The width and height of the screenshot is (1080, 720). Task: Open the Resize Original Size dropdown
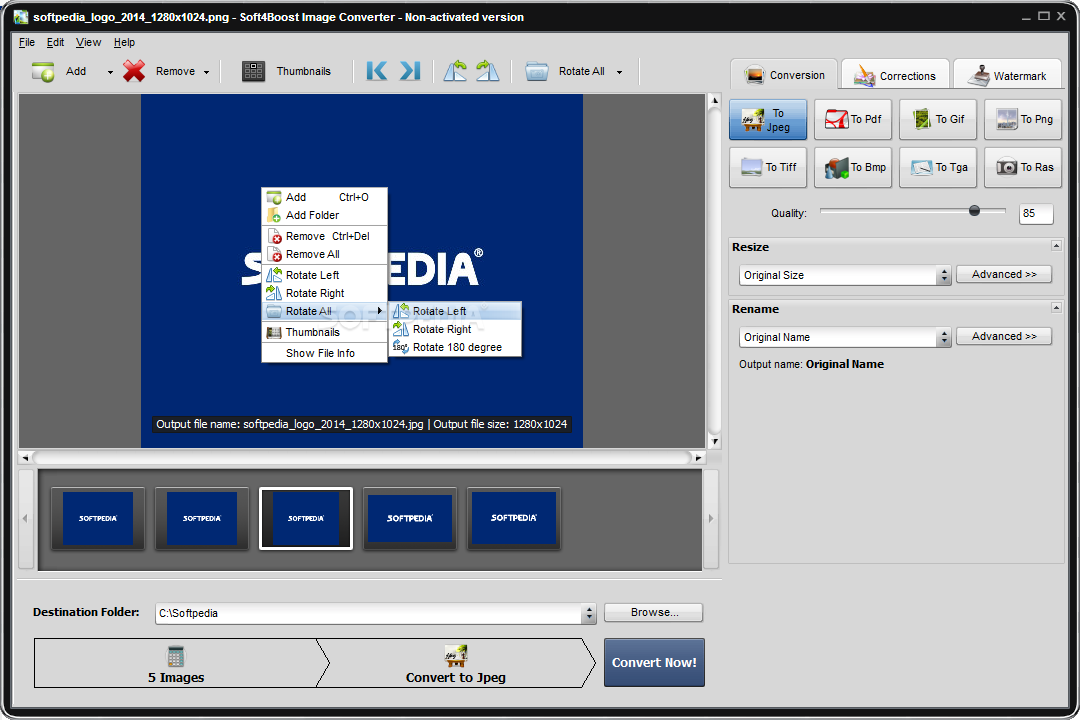[x=847, y=276]
